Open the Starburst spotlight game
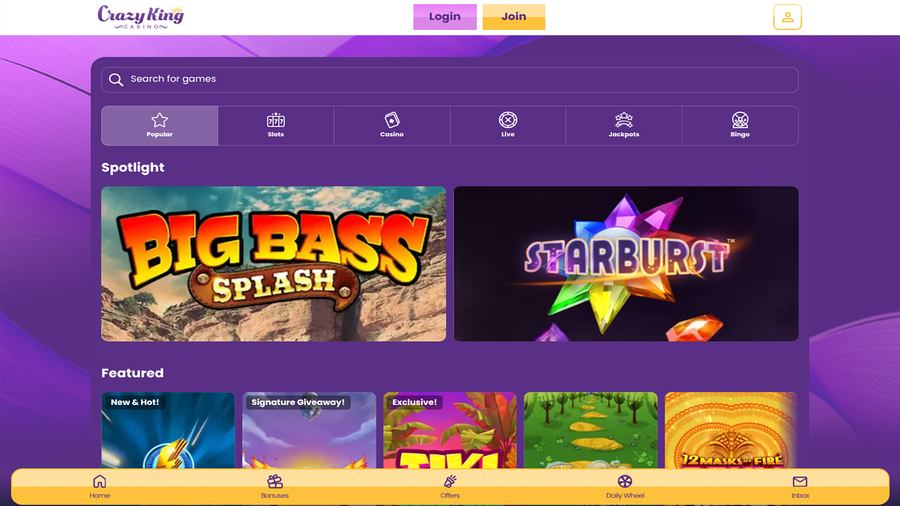 (626, 264)
